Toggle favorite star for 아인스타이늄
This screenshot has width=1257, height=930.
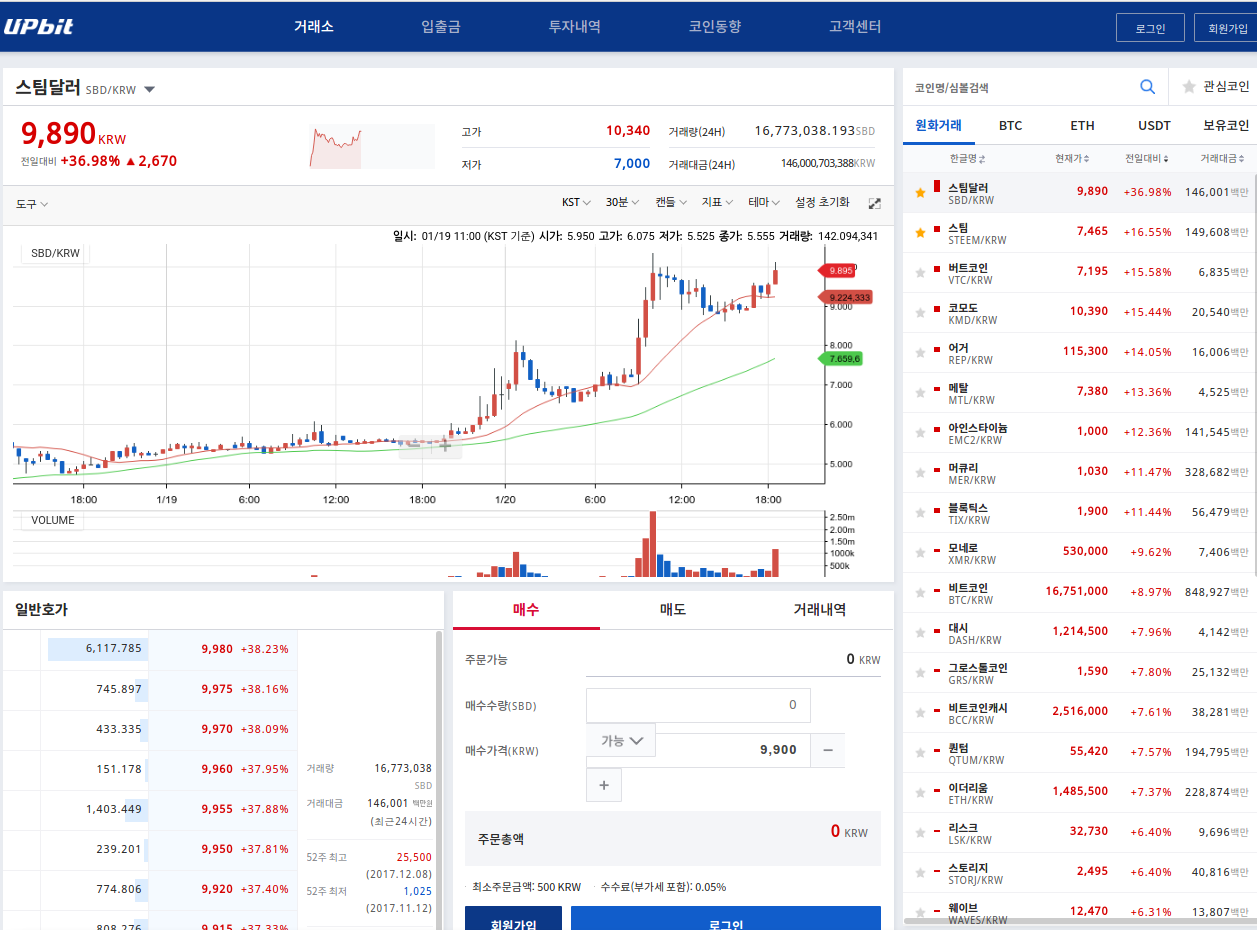920,433
